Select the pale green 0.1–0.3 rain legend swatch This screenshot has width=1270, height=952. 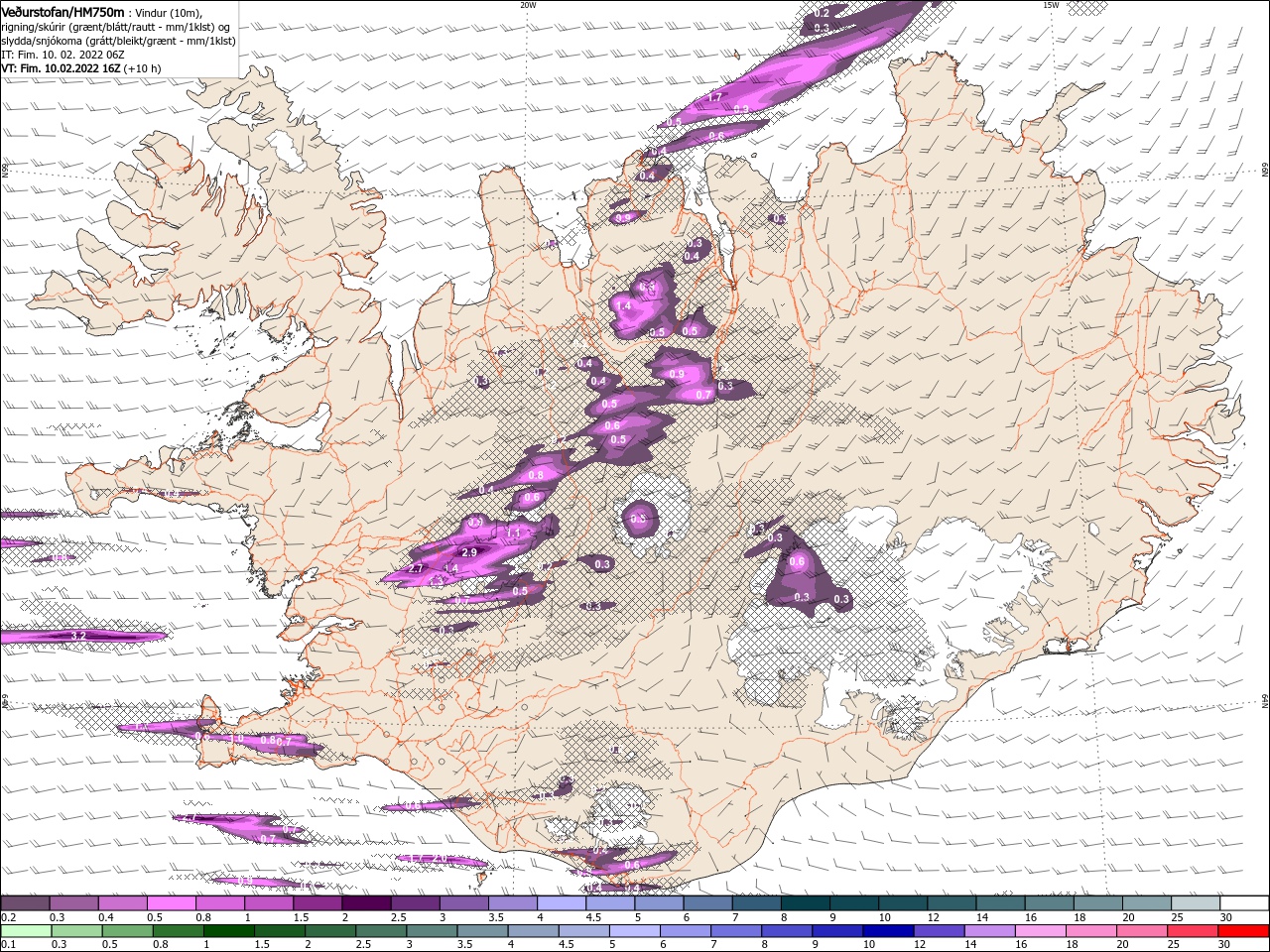click(26, 931)
